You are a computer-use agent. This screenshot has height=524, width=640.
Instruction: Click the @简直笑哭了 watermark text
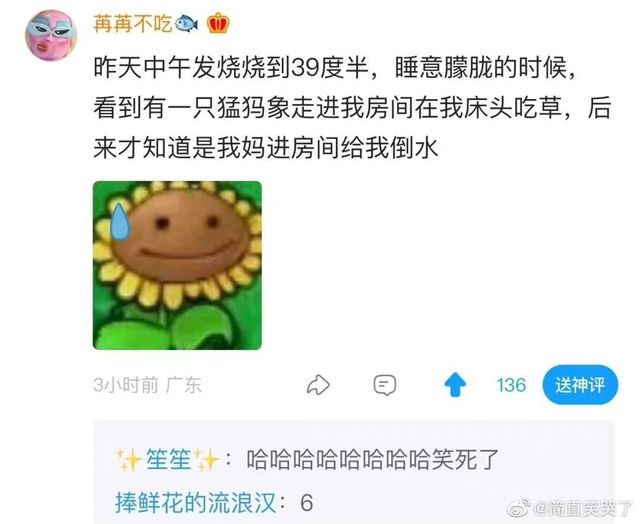click(583, 508)
